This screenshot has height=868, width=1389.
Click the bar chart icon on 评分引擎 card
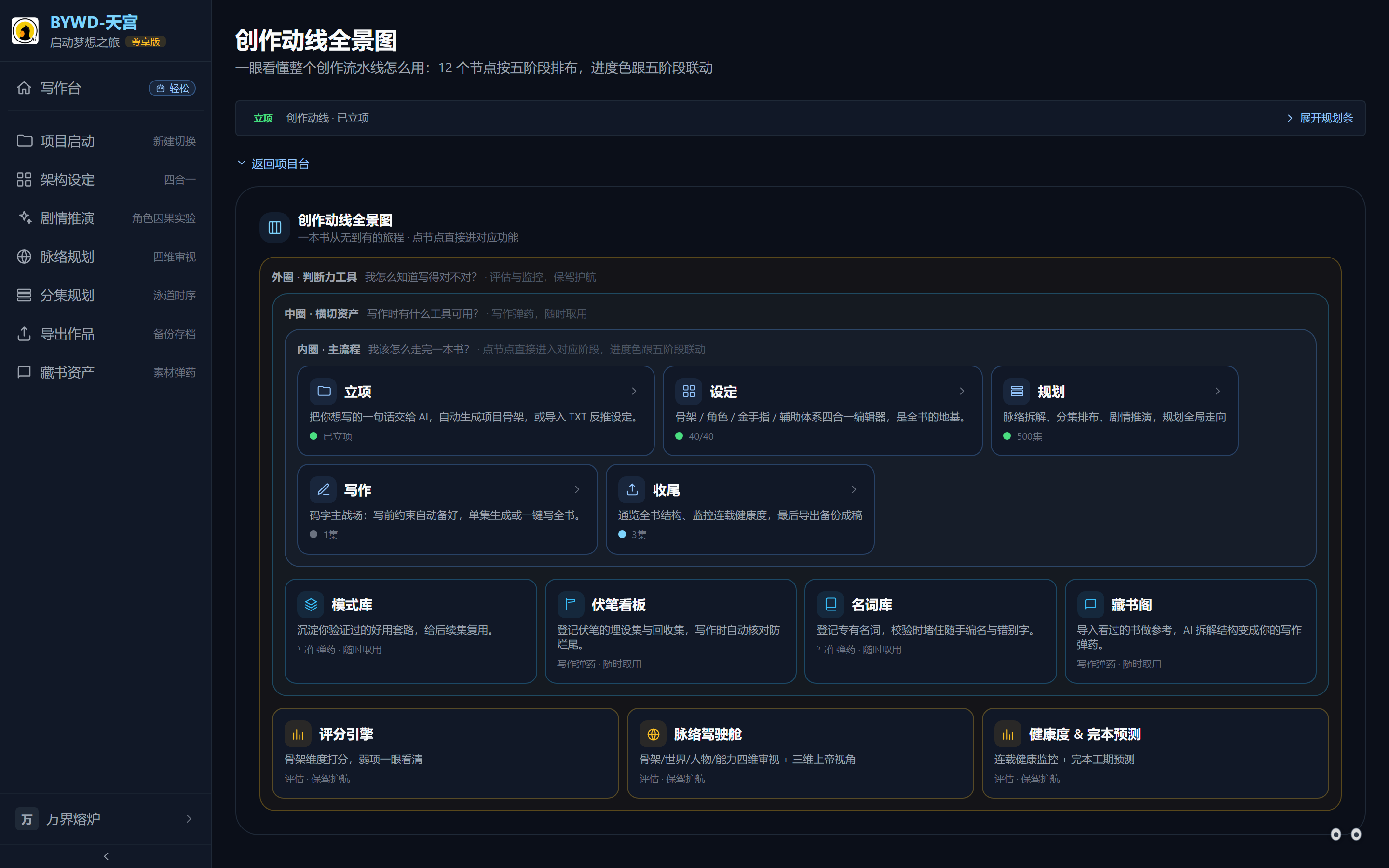(298, 734)
